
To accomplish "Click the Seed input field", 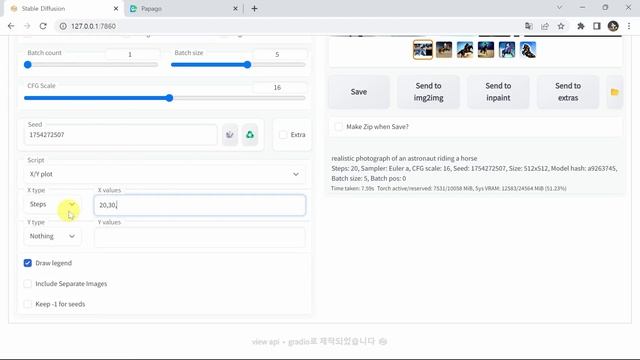I will (120, 135).
